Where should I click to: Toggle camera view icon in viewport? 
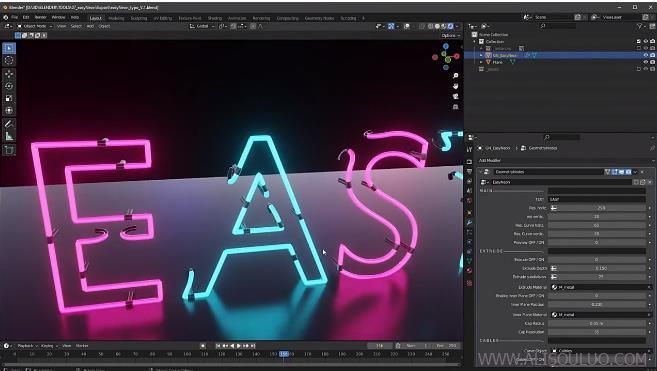pyautogui.click(x=455, y=96)
